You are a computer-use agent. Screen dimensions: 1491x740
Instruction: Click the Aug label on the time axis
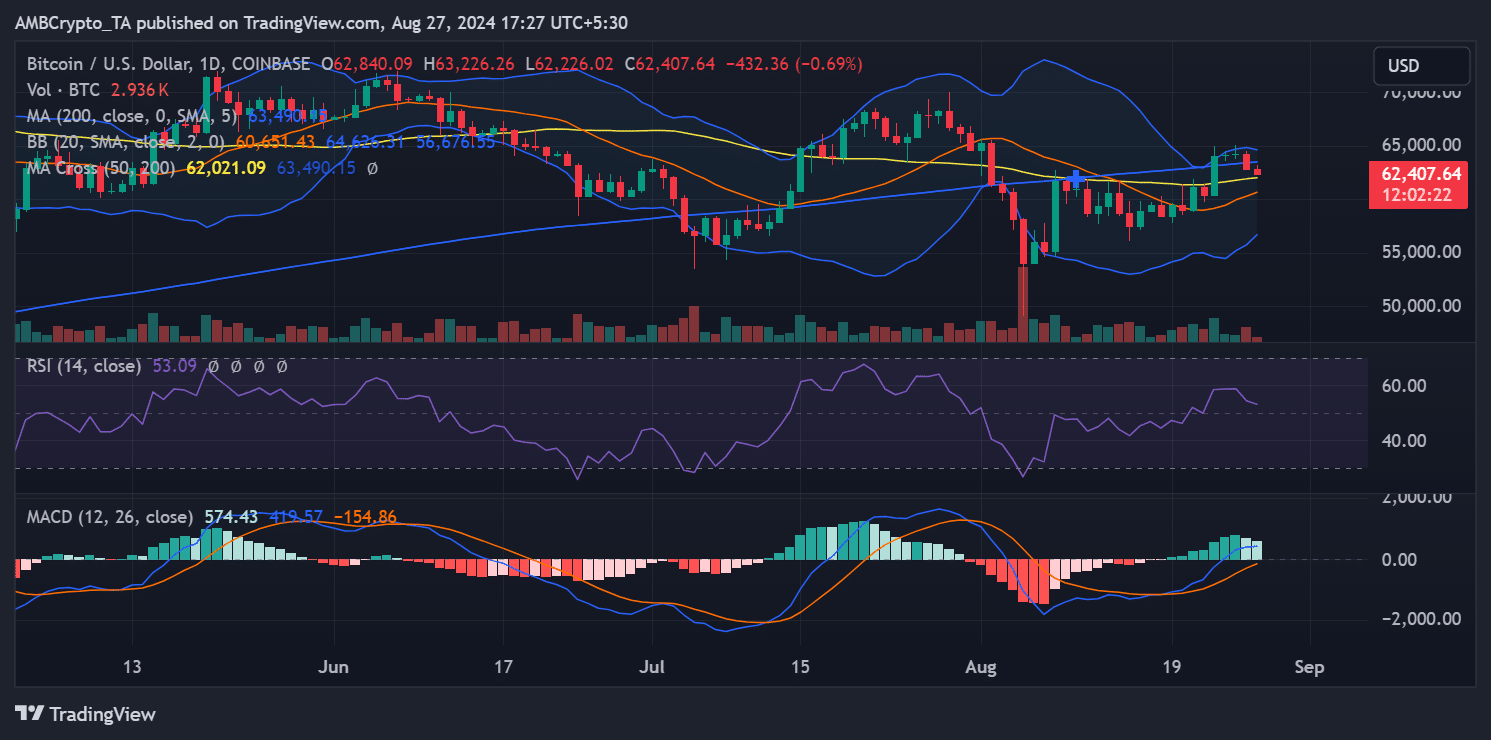[x=982, y=667]
